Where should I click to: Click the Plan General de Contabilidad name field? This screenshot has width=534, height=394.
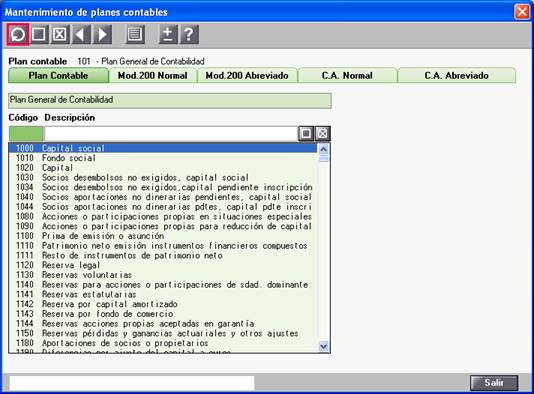[x=170, y=100]
